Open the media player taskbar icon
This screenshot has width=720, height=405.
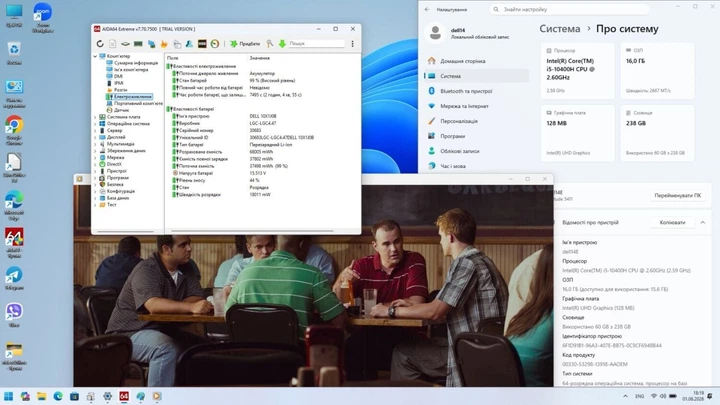pos(157,396)
